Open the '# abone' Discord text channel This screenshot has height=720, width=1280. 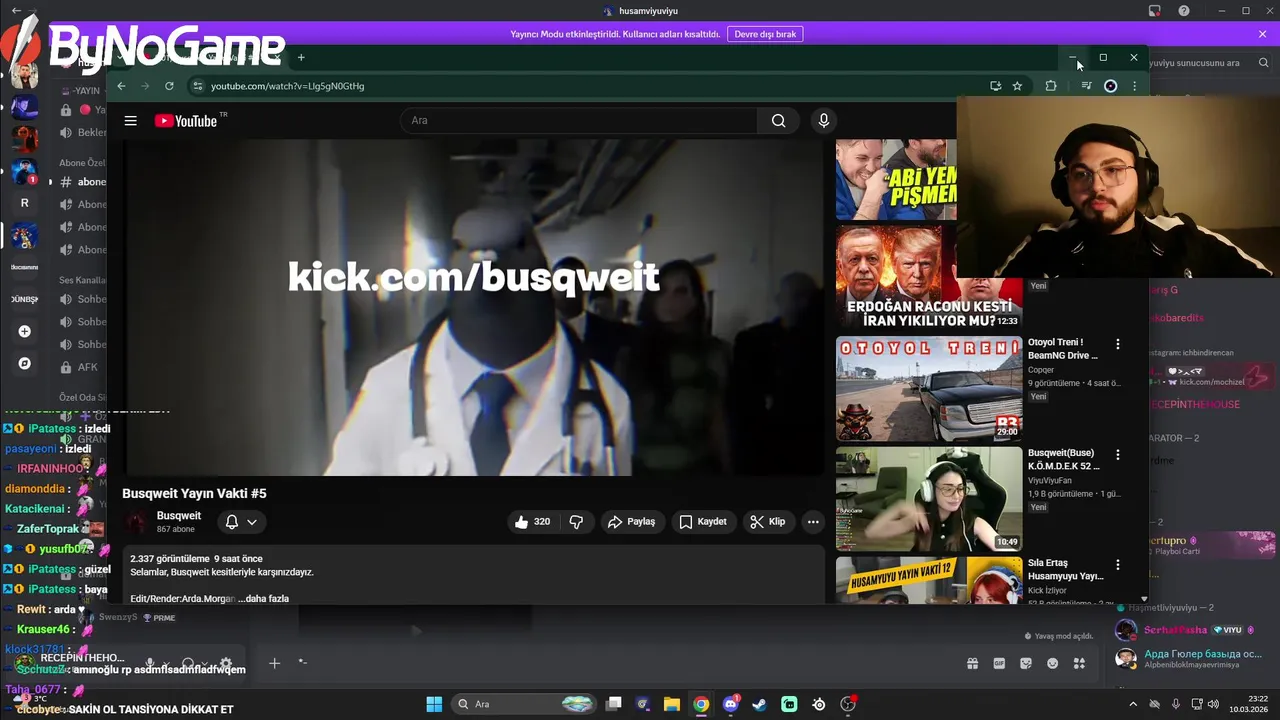click(x=83, y=182)
